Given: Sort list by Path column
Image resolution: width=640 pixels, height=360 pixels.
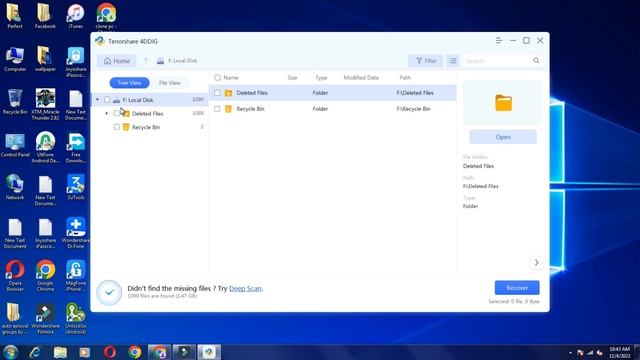Looking at the screenshot, I should point(405,78).
